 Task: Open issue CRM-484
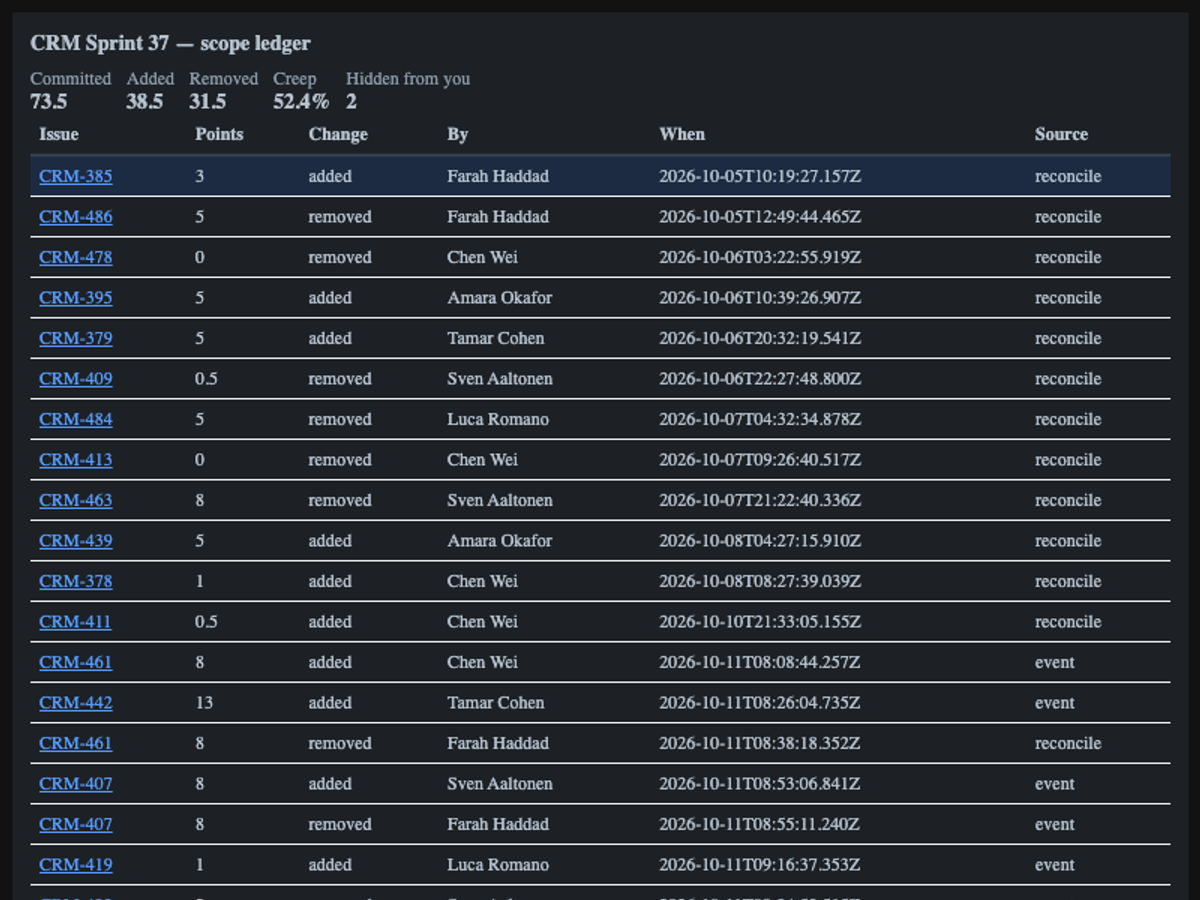pyautogui.click(x=76, y=419)
